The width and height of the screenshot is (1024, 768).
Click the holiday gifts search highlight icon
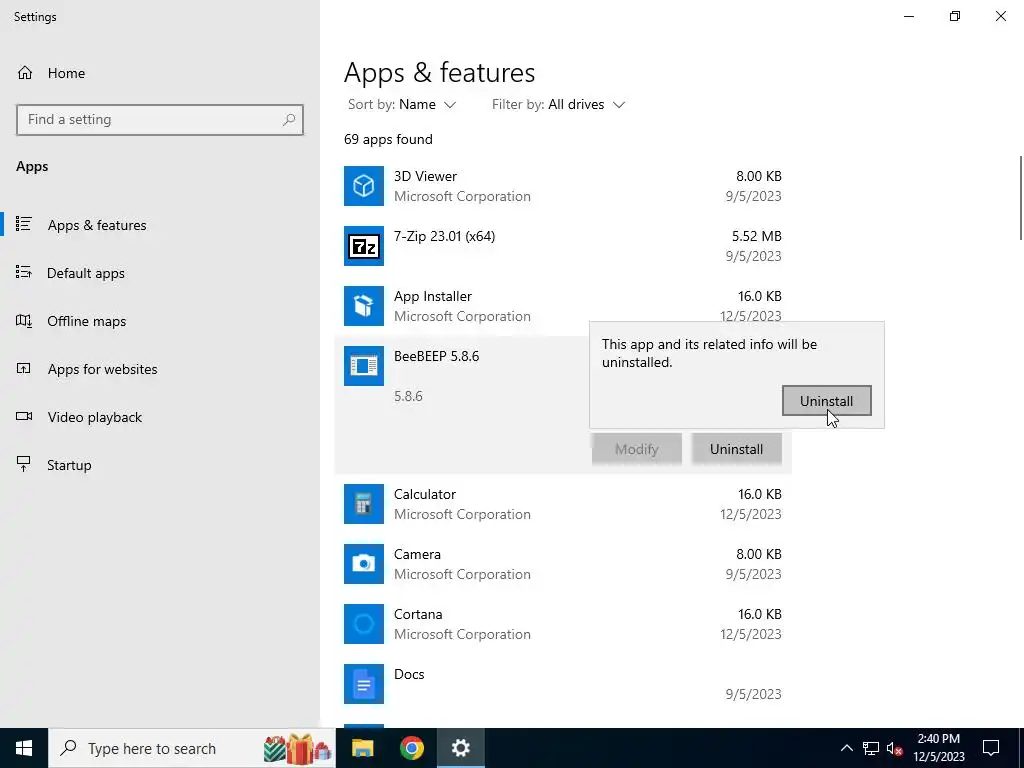pyautogui.click(x=298, y=748)
